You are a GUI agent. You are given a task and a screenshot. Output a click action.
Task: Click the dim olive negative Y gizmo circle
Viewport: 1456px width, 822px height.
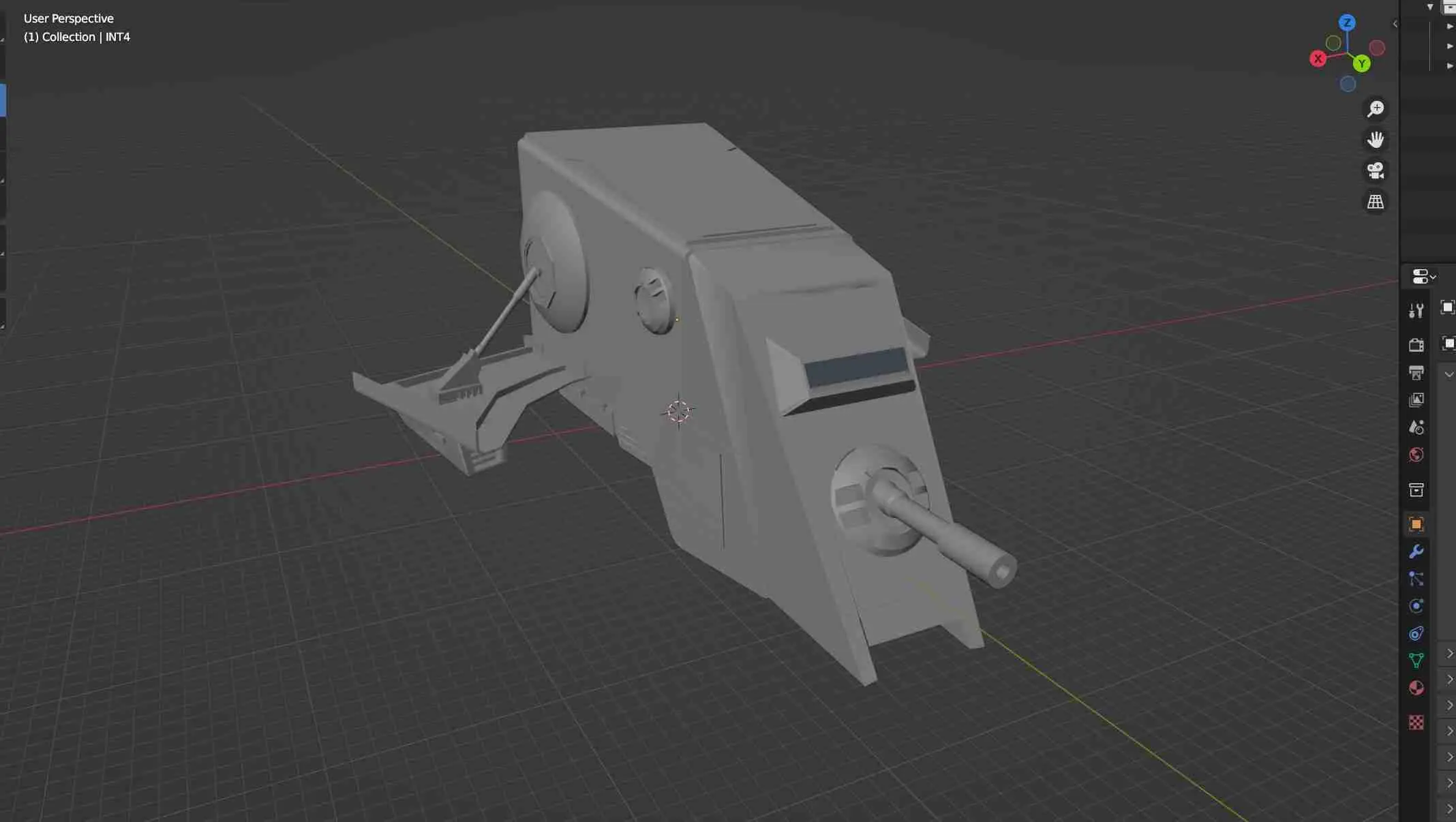1333,43
